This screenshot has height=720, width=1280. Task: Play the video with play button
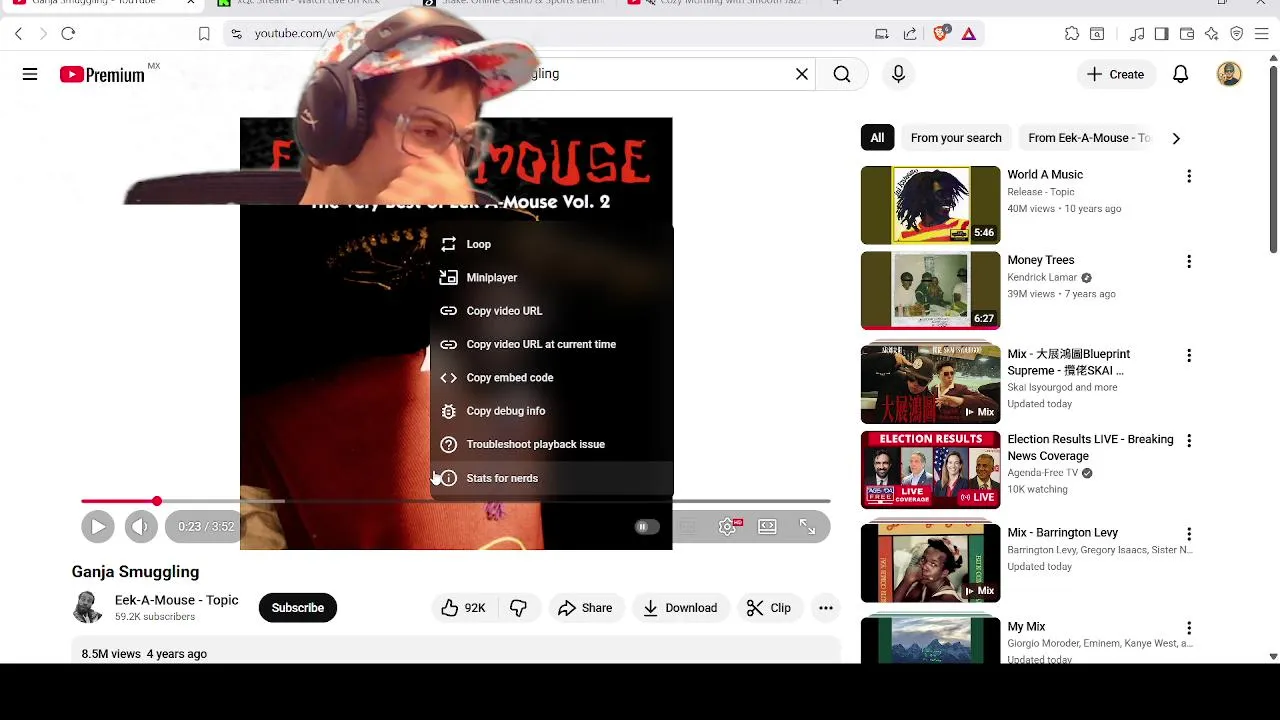pos(98,527)
